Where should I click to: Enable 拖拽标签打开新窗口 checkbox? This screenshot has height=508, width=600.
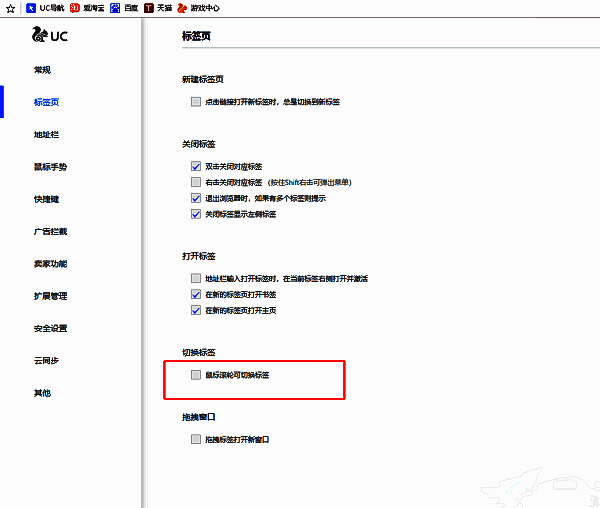pos(196,439)
